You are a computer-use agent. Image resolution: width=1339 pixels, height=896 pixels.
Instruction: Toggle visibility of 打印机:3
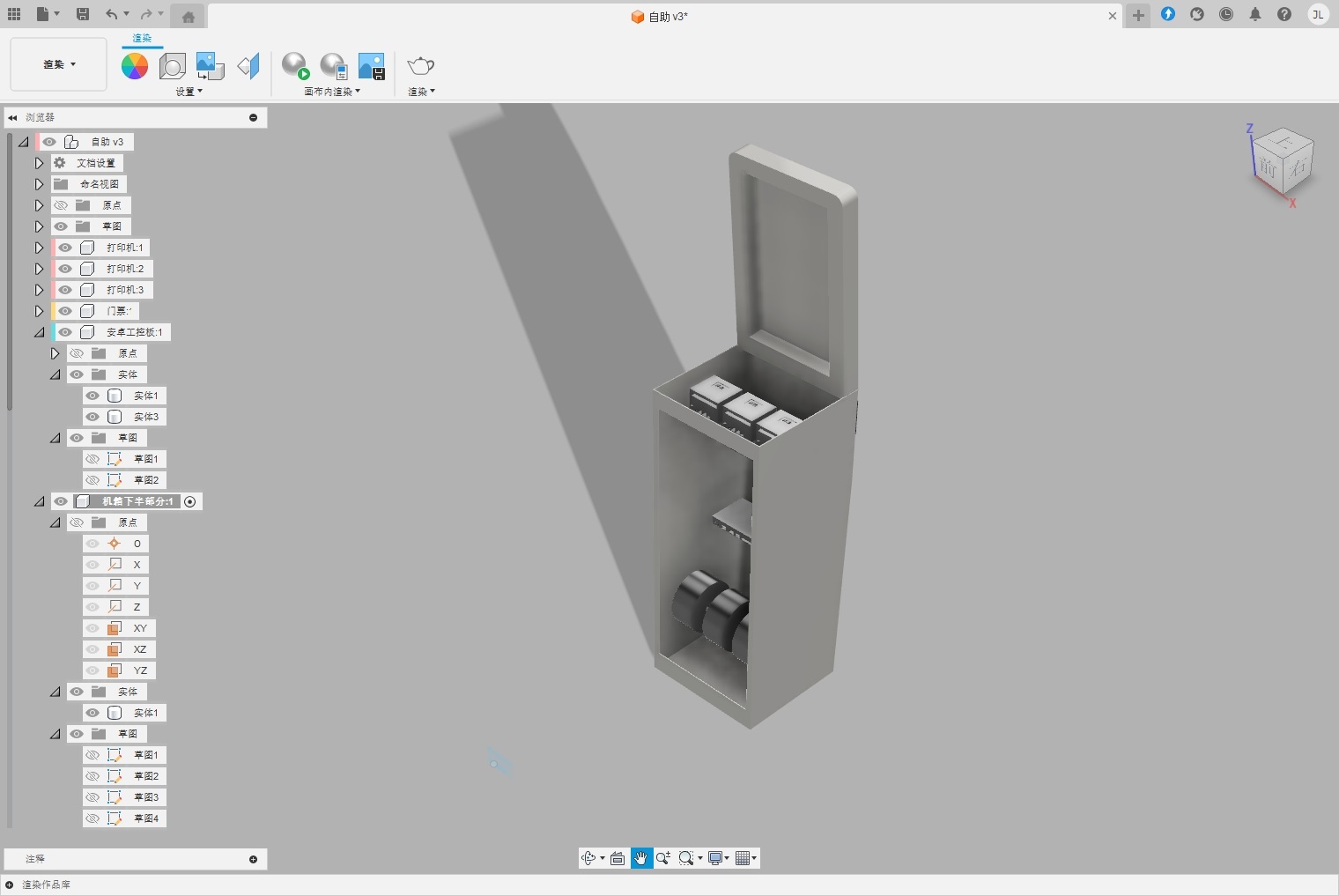point(65,290)
